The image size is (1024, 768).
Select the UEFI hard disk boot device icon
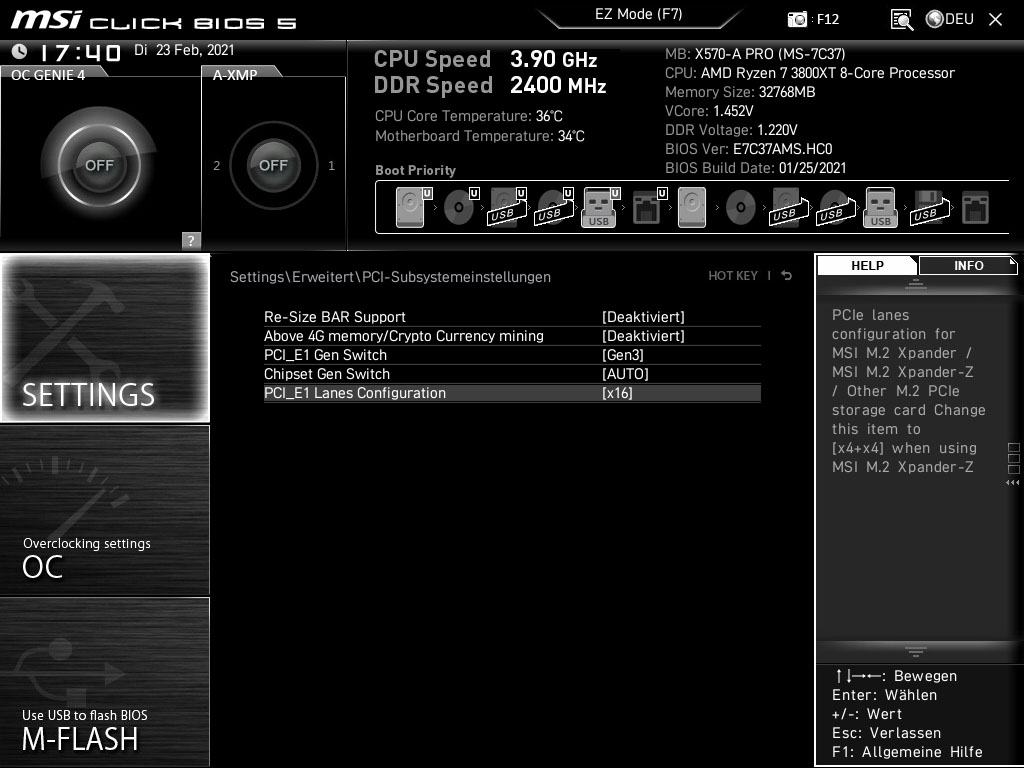(x=414, y=208)
